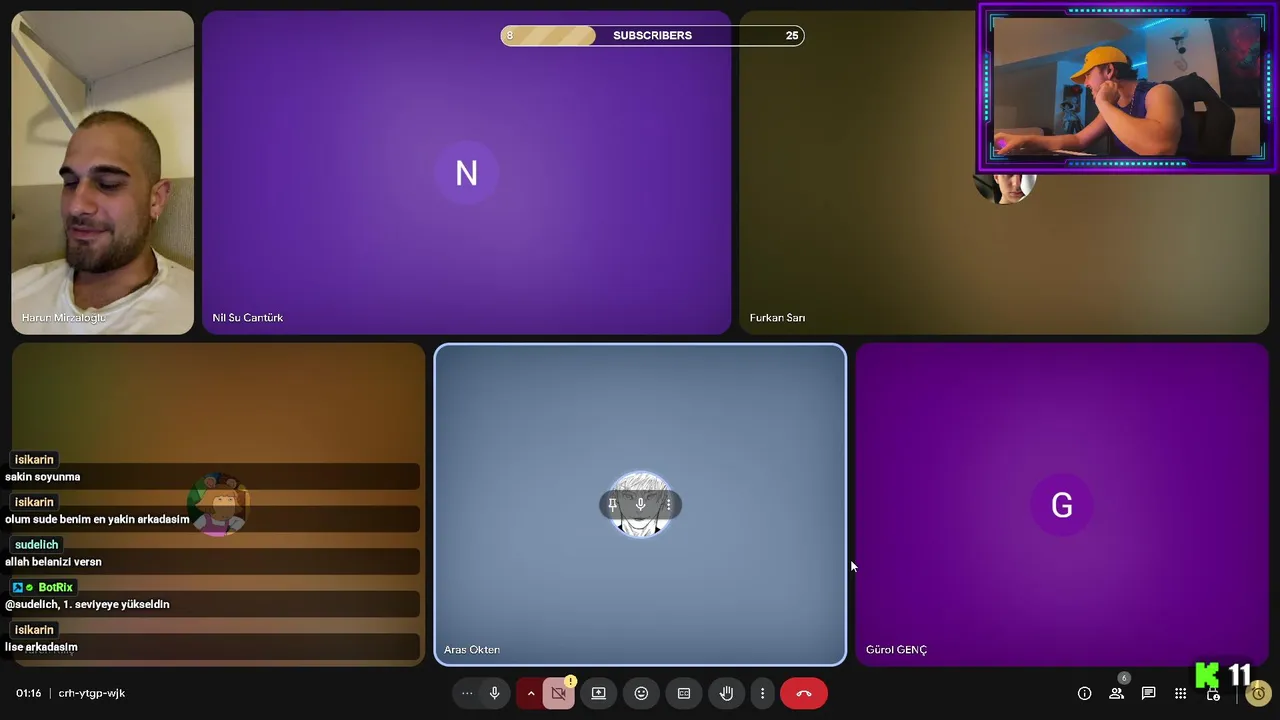Raise your hand in the meeting

click(727, 693)
